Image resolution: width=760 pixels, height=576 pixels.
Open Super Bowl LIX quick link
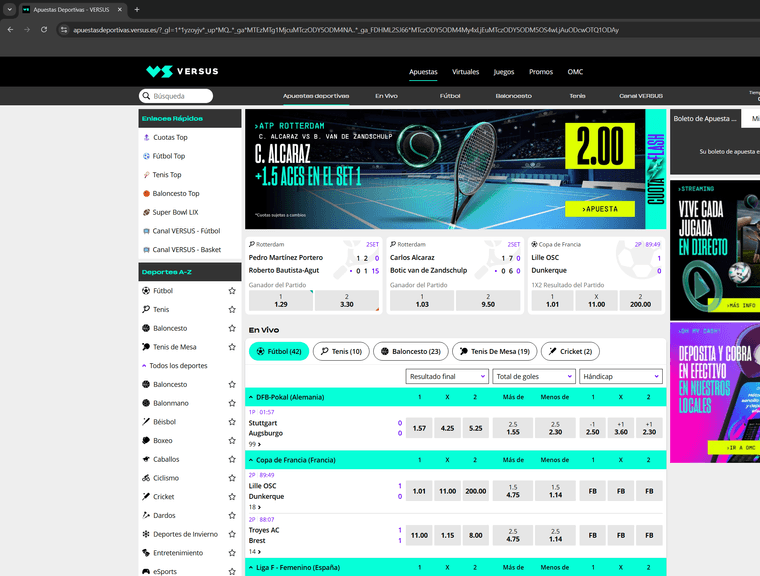coord(175,212)
